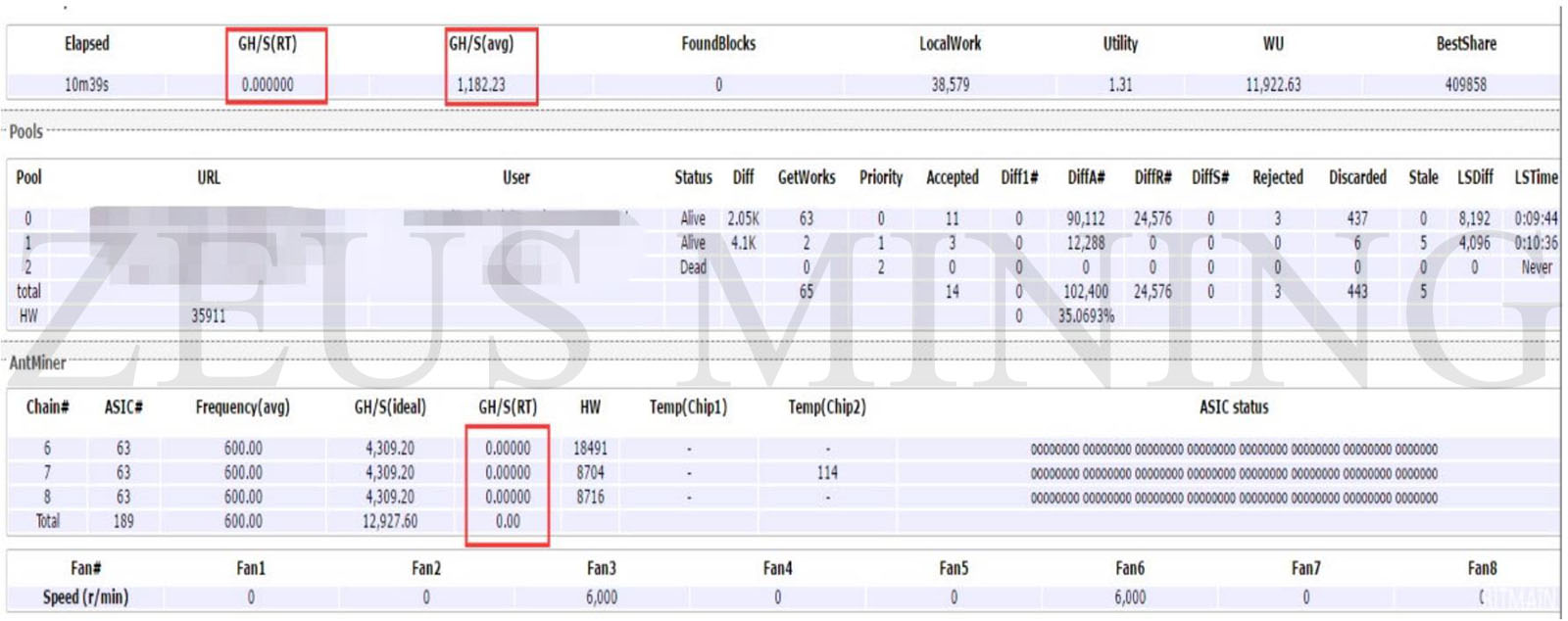This screenshot has height=621, width=1568.
Task: Select the Dead status of pool 2
Action: (x=693, y=266)
